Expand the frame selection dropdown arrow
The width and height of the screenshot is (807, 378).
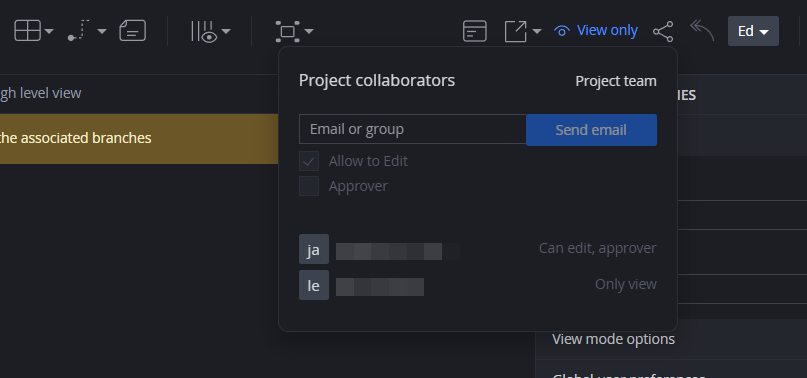click(309, 32)
